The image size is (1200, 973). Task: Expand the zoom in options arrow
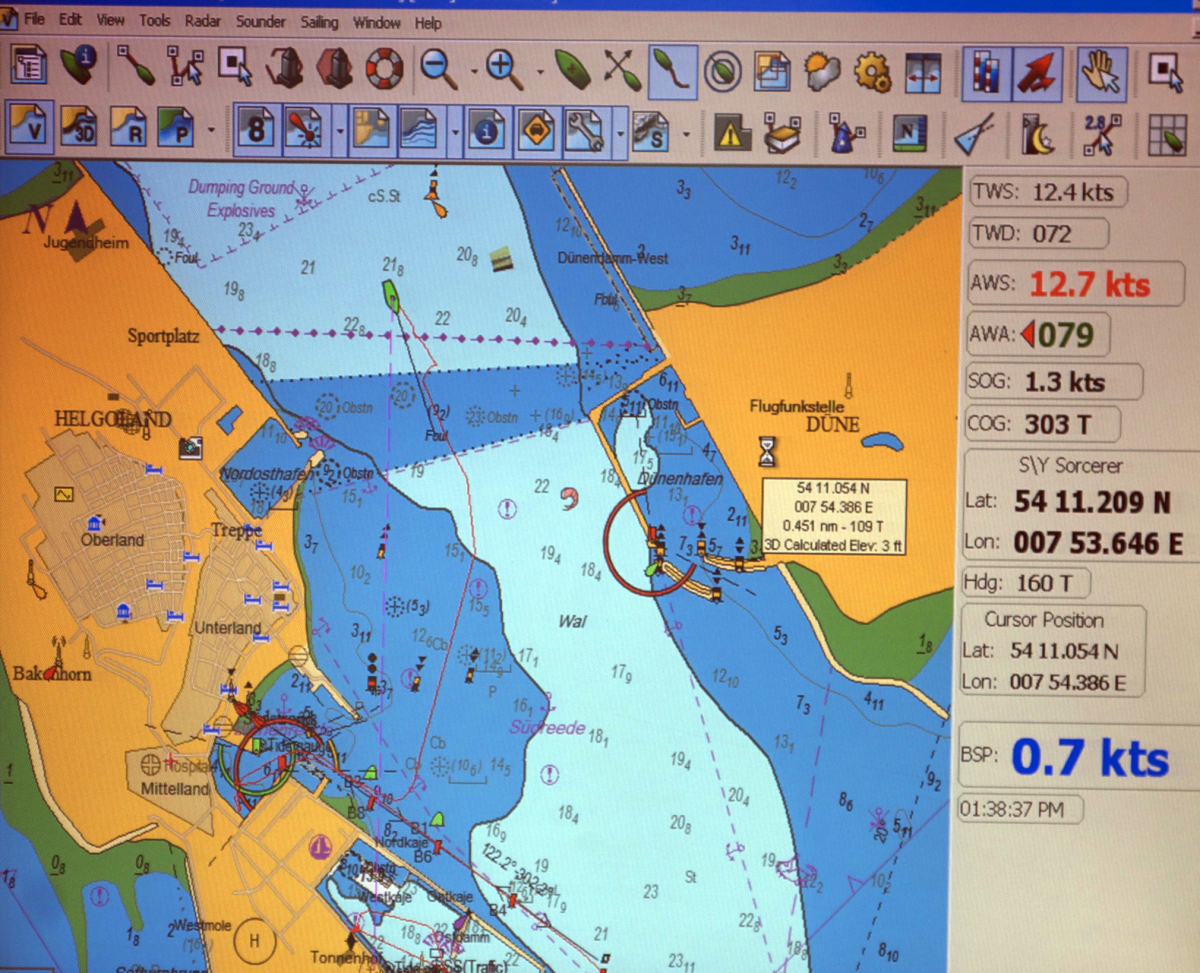[x=539, y=71]
